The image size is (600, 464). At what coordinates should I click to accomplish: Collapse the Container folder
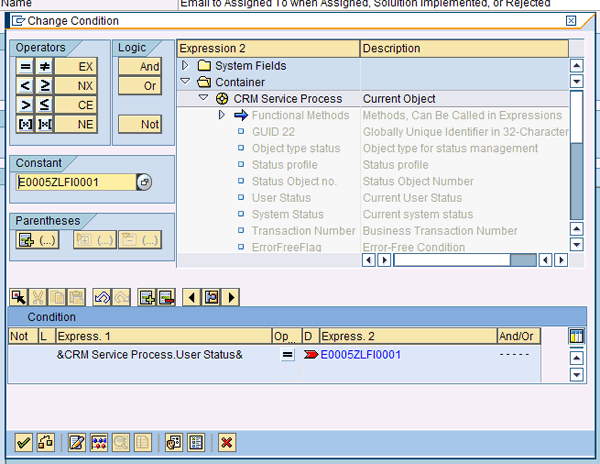click(x=185, y=82)
